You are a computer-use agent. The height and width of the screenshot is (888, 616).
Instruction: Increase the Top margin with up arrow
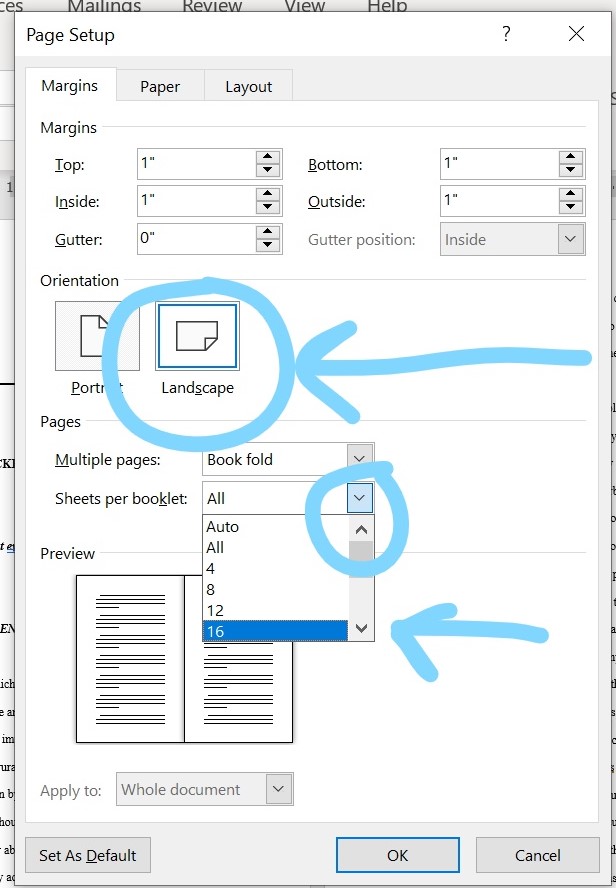pos(267,158)
